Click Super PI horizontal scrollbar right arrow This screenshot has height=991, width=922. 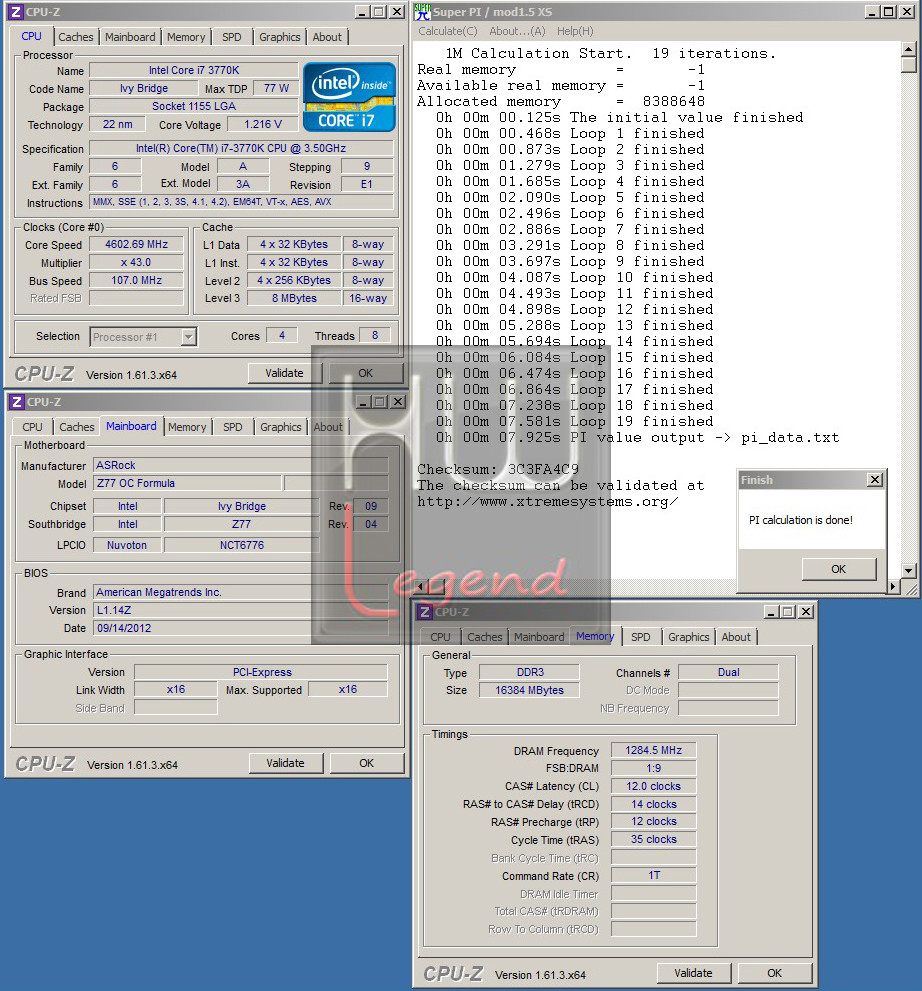coord(893,587)
